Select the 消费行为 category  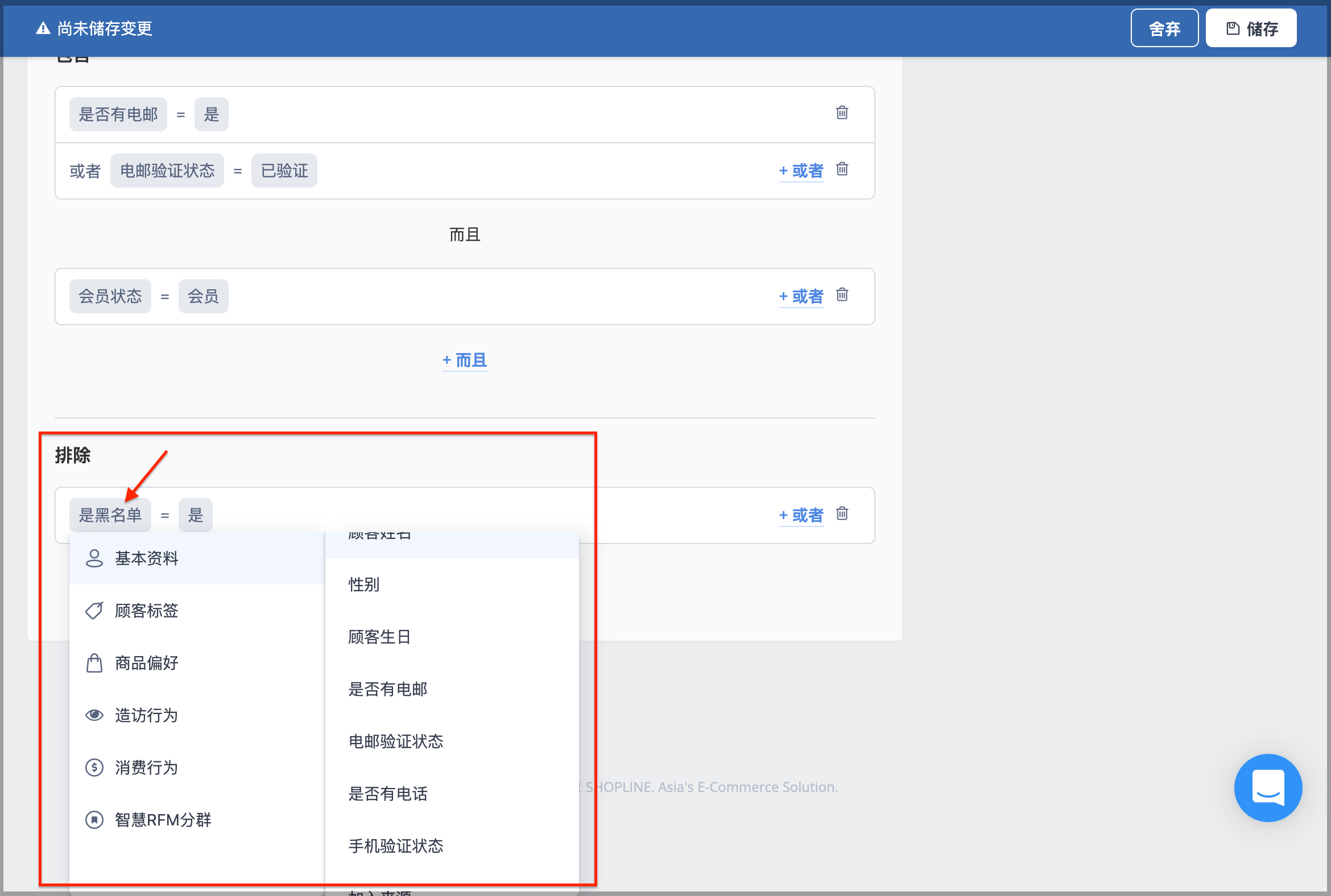pos(197,768)
